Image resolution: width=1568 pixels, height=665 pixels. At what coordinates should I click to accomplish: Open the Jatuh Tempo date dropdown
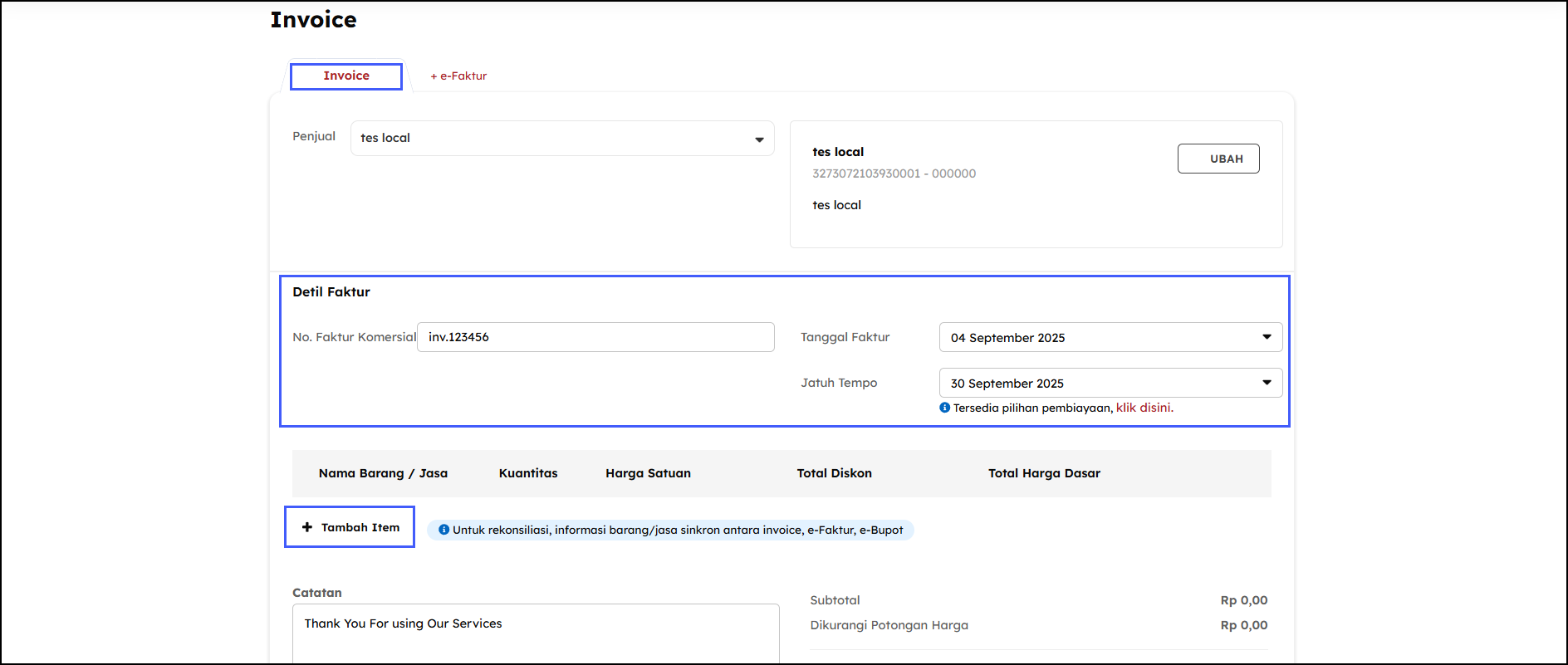(x=1110, y=383)
